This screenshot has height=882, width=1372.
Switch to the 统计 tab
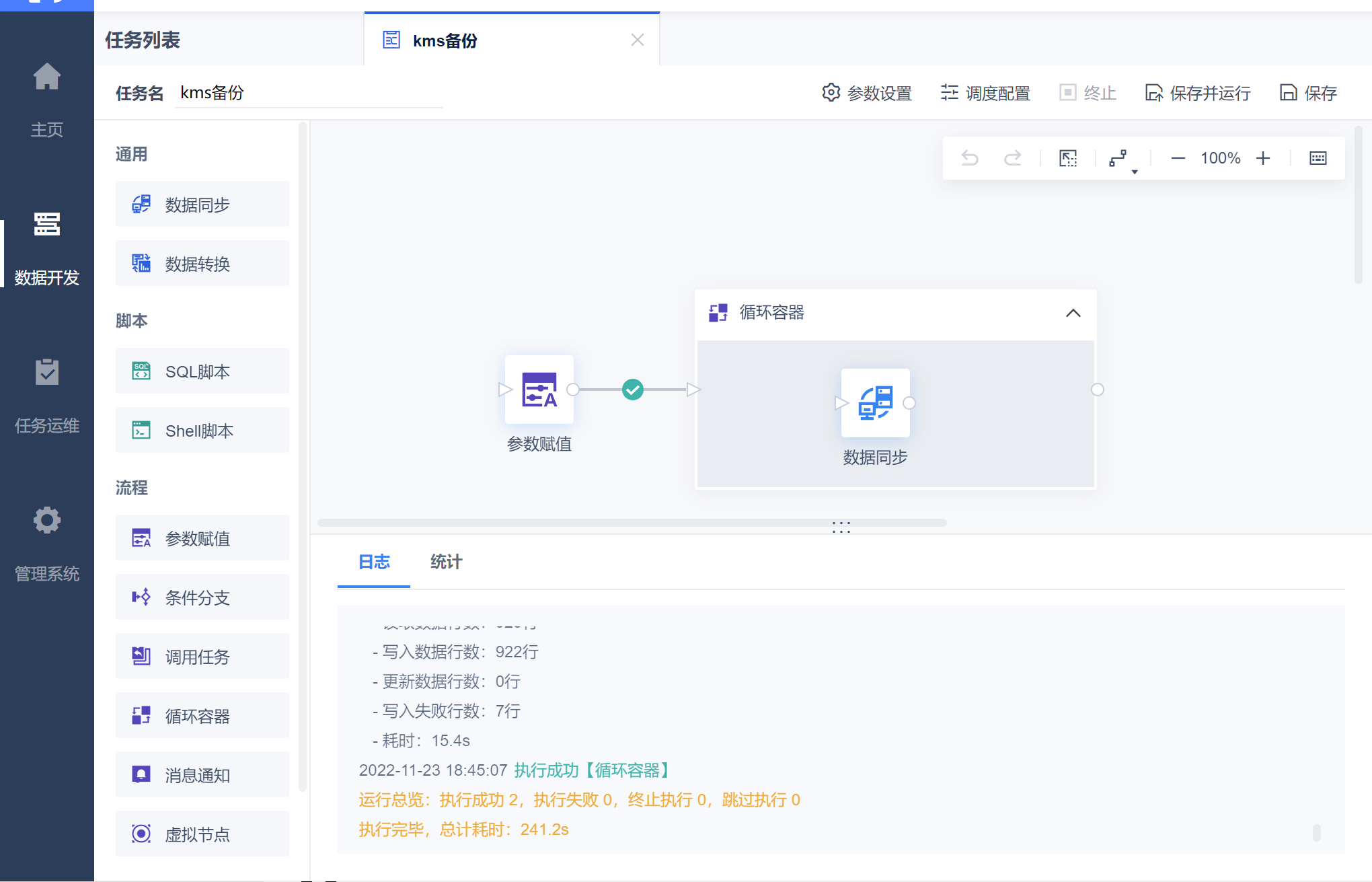446,562
